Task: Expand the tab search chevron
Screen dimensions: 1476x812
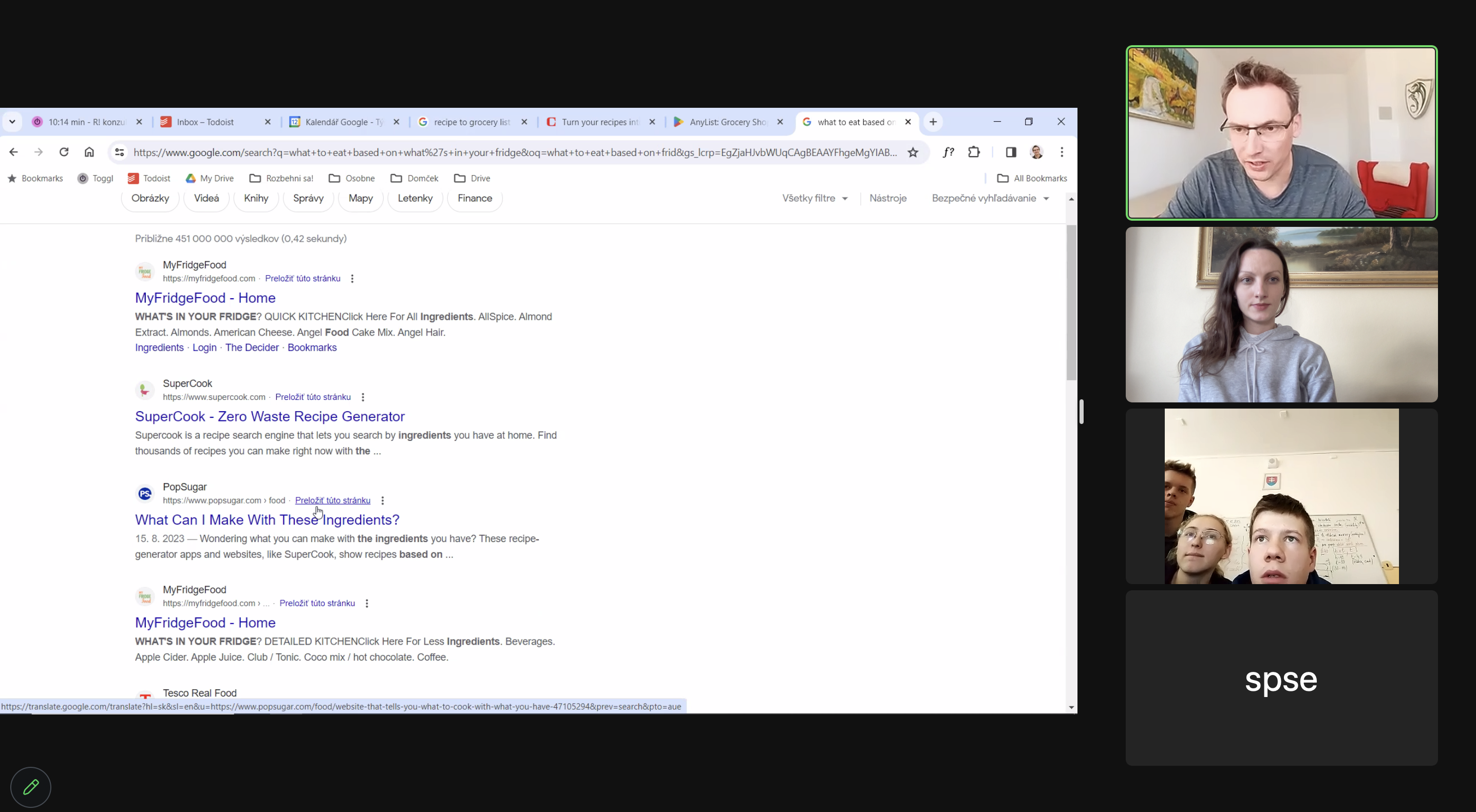Action: pos(12,122)
